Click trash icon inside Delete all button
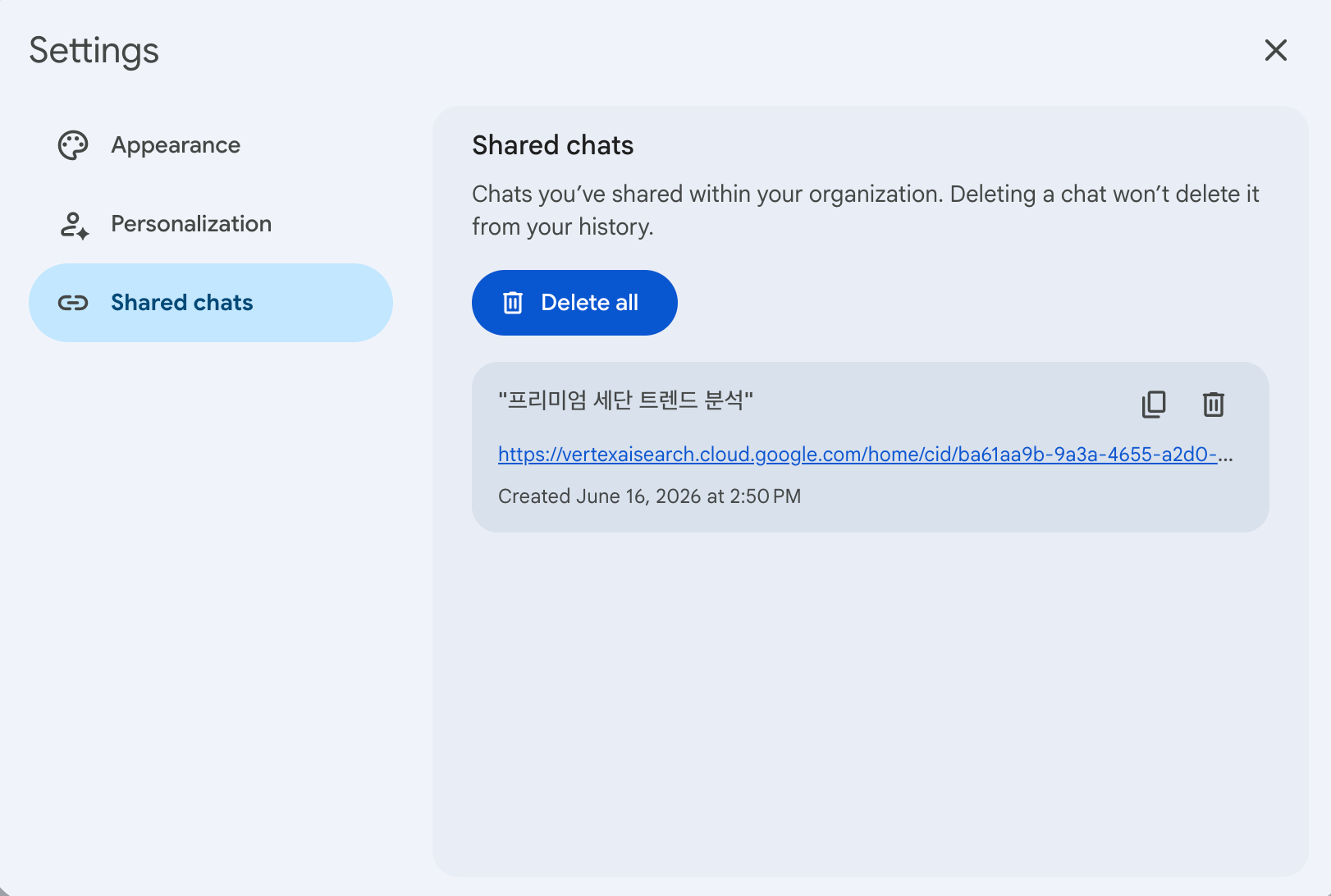The width and height of the screenshot is (1331, 896). [513, 303]
